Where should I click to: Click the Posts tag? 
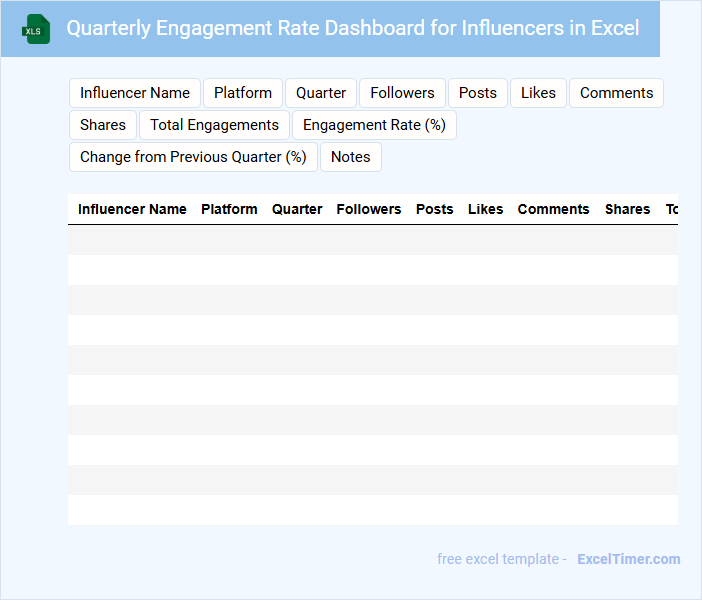(x=478, y=93)
